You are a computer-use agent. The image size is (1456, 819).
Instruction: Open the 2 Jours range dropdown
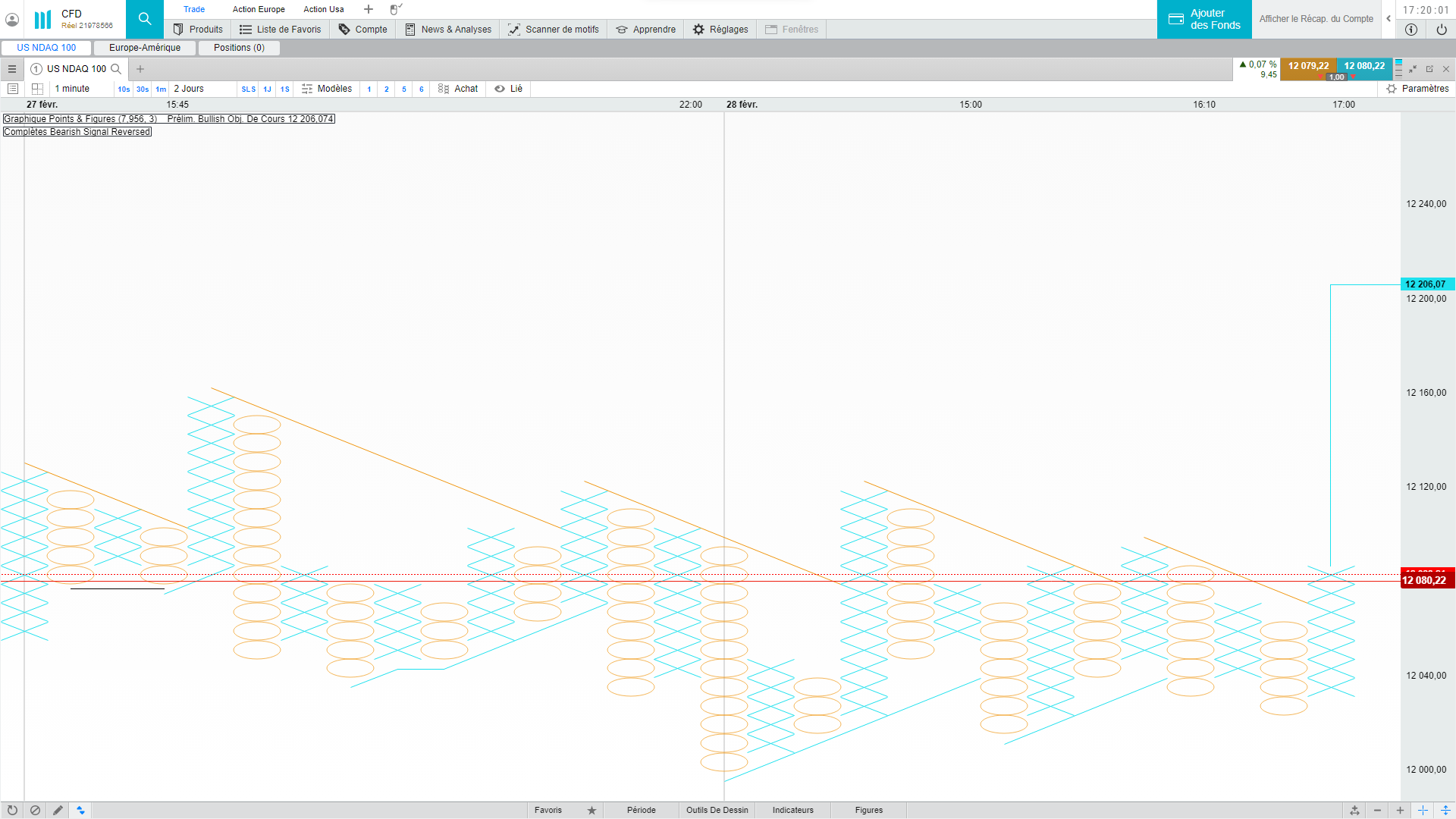pyautogui.click(x=189, y=89)
